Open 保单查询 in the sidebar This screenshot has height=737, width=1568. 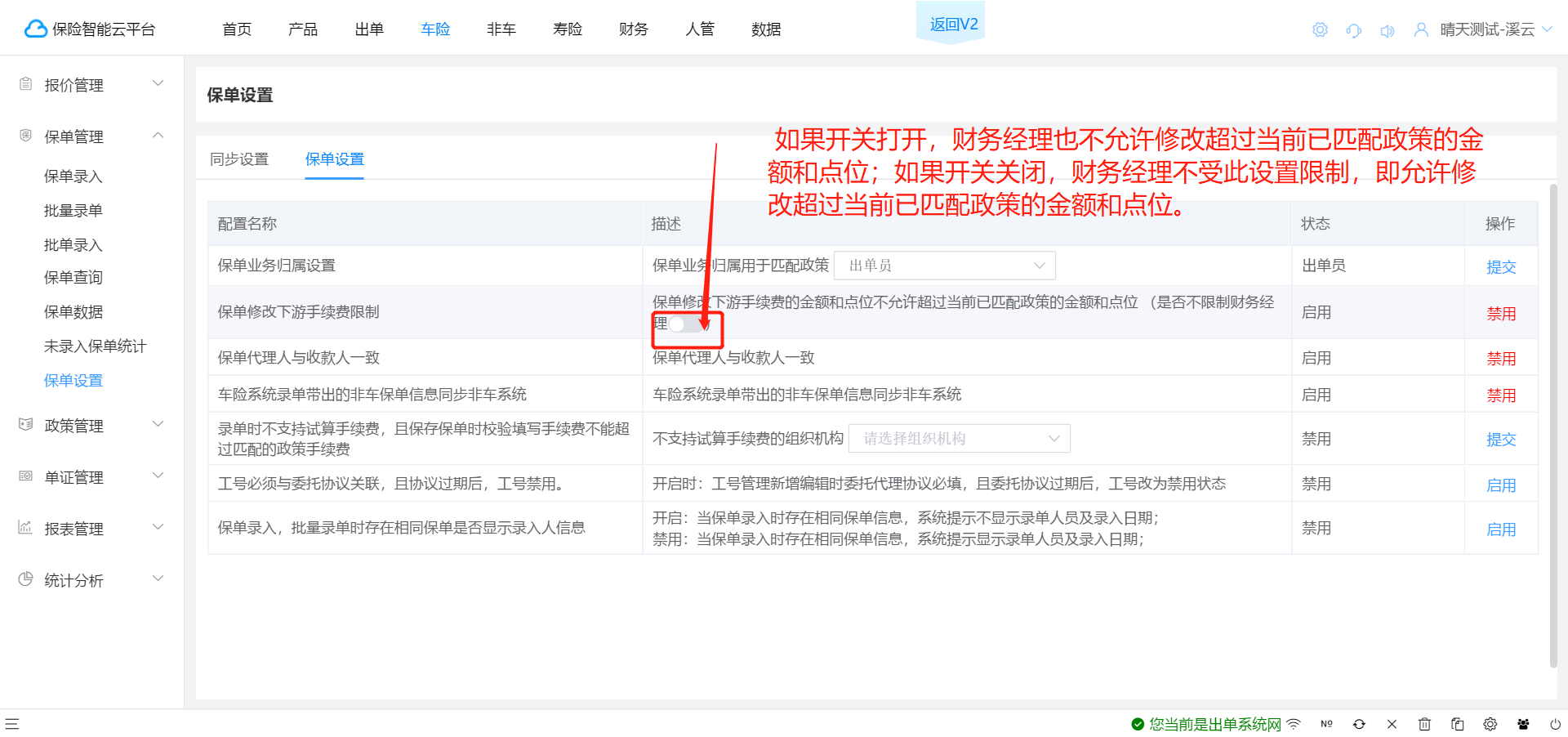point(73,278)
